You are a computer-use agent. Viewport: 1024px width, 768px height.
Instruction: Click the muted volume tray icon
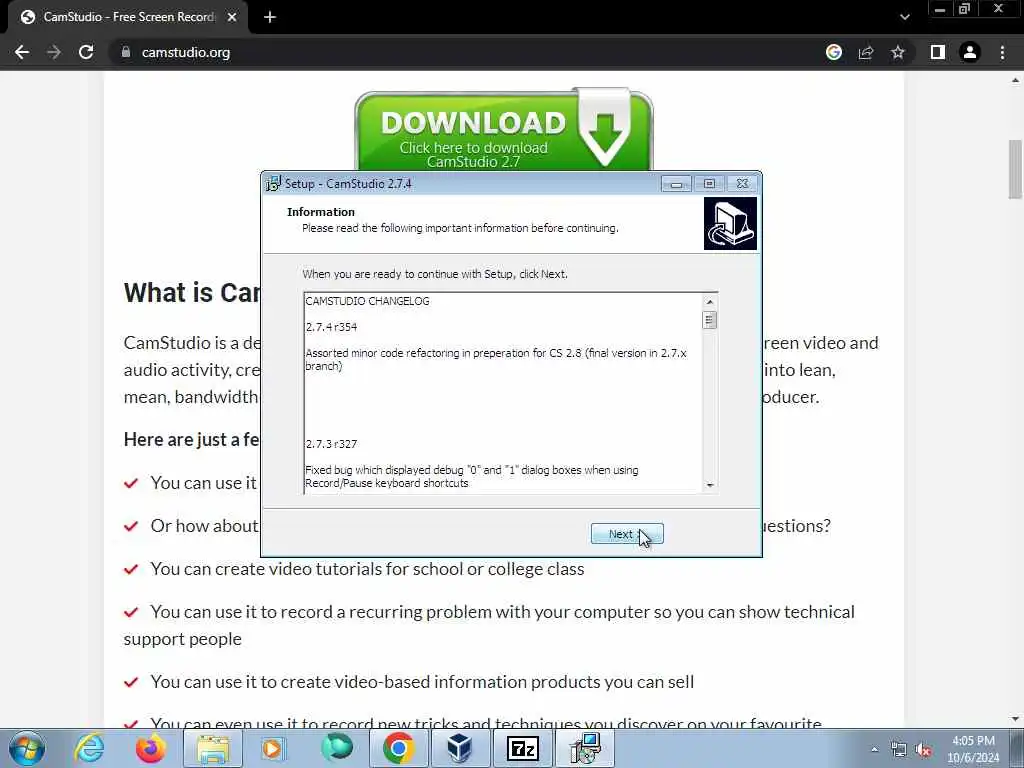click(x=923, y=750)
